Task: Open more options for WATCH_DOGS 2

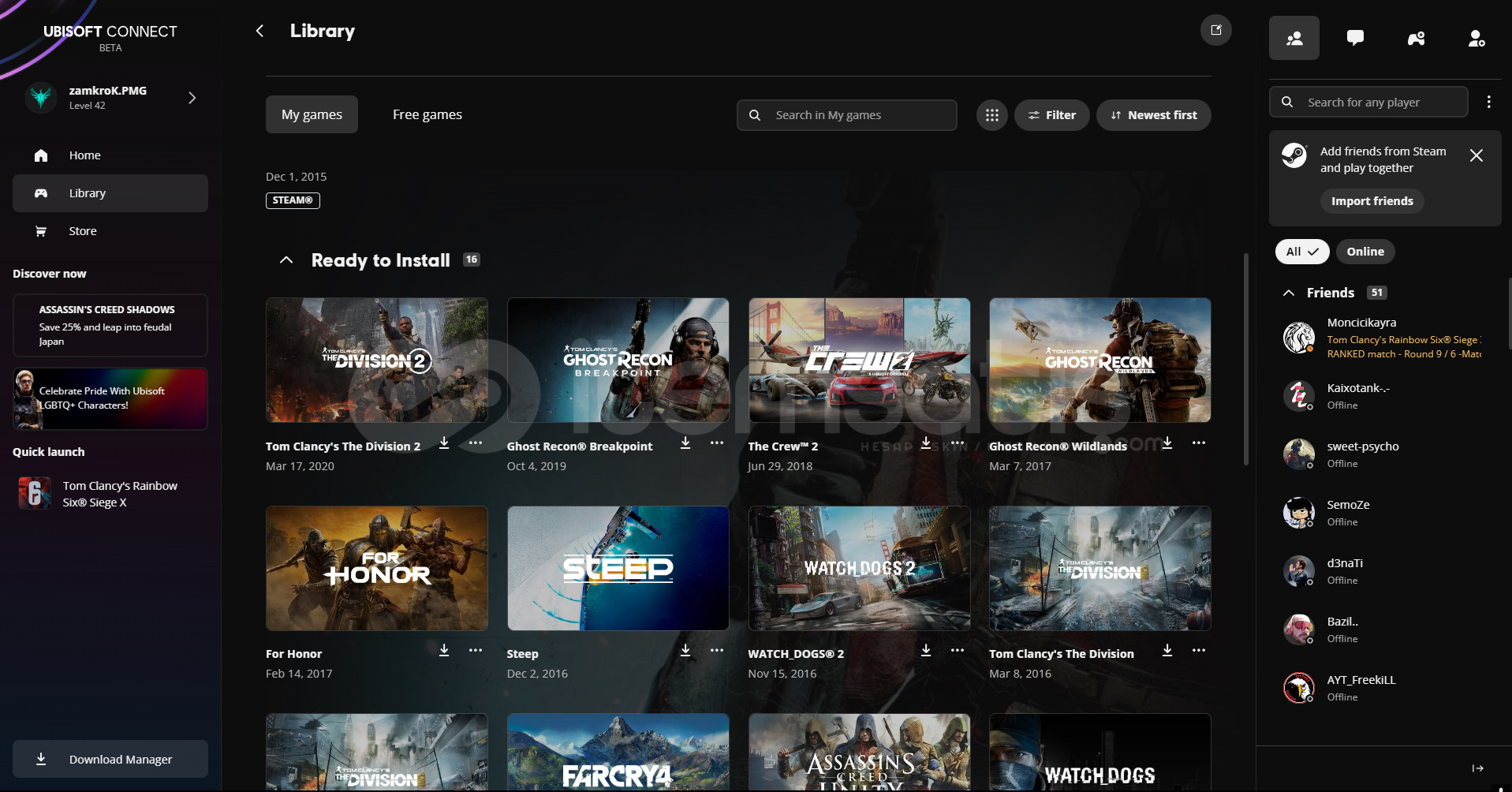Action: (958, 650)
